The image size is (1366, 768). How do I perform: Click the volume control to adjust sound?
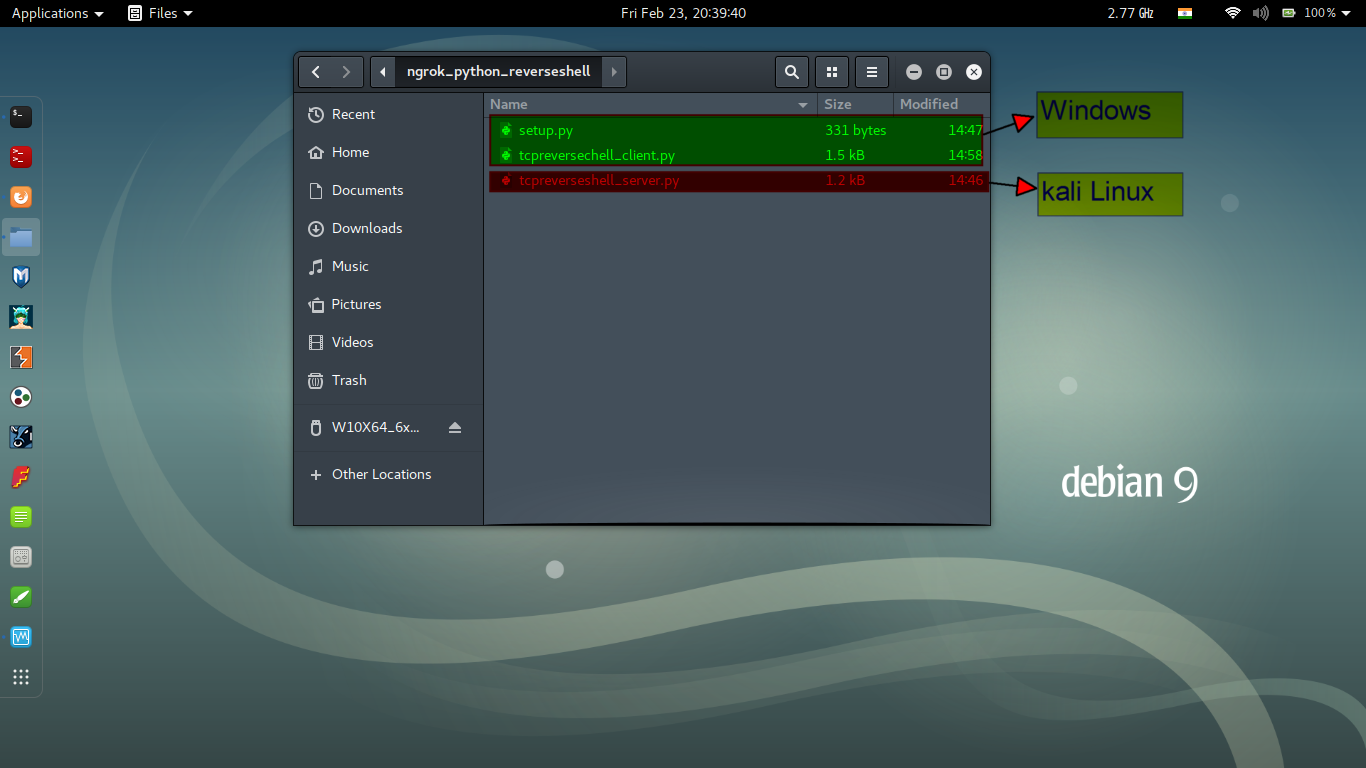pos(1259,13)
